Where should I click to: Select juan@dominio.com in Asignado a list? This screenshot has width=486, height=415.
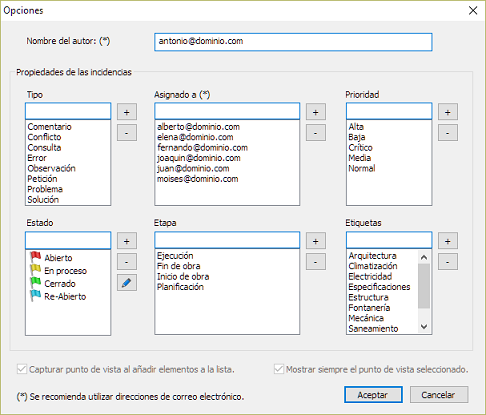point(193,168)
